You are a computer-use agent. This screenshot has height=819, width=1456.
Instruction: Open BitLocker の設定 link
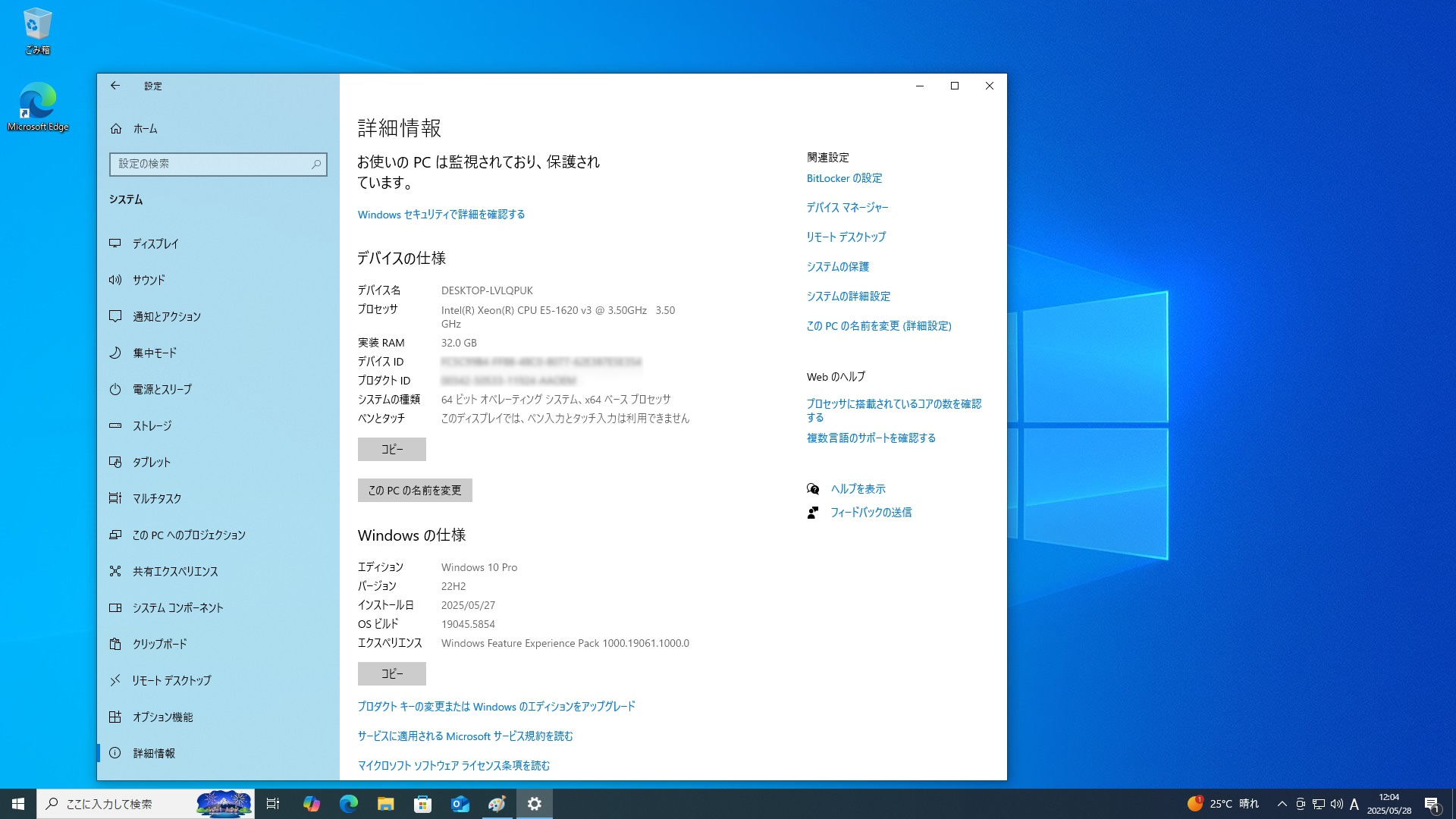click(845, 178)
